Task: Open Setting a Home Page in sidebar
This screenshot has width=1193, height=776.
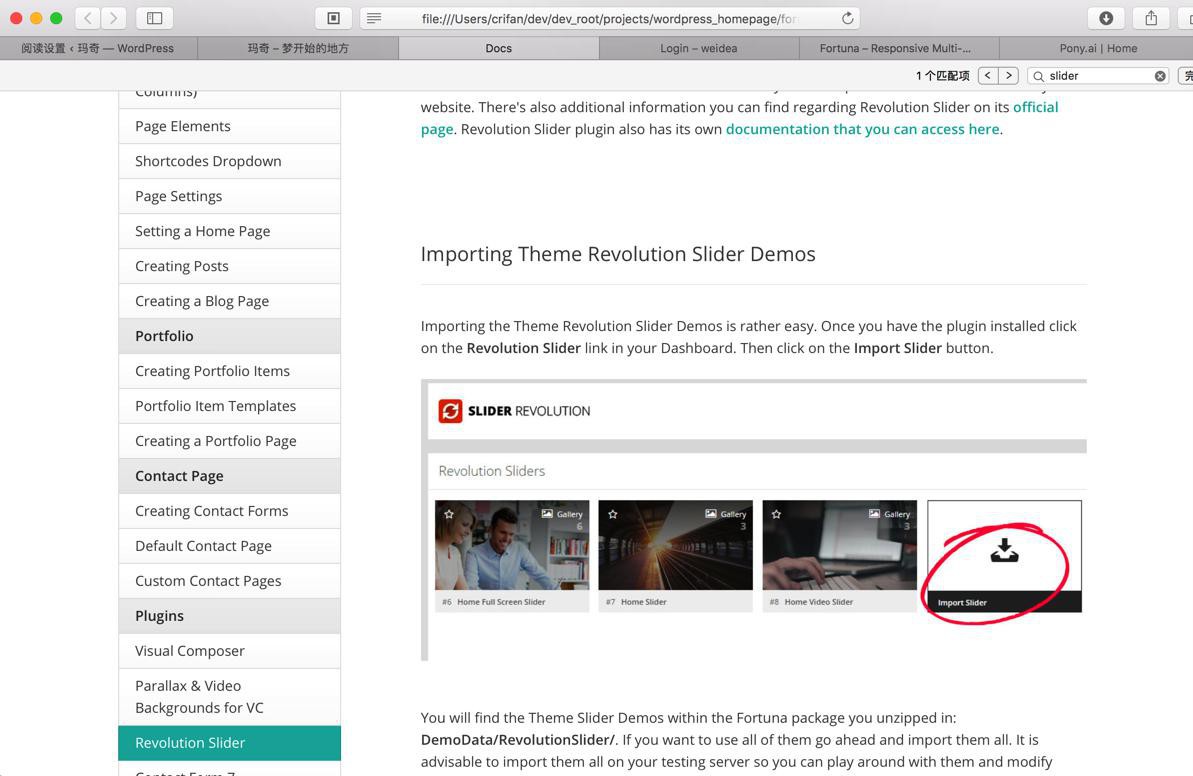Action: coord(230,231)
